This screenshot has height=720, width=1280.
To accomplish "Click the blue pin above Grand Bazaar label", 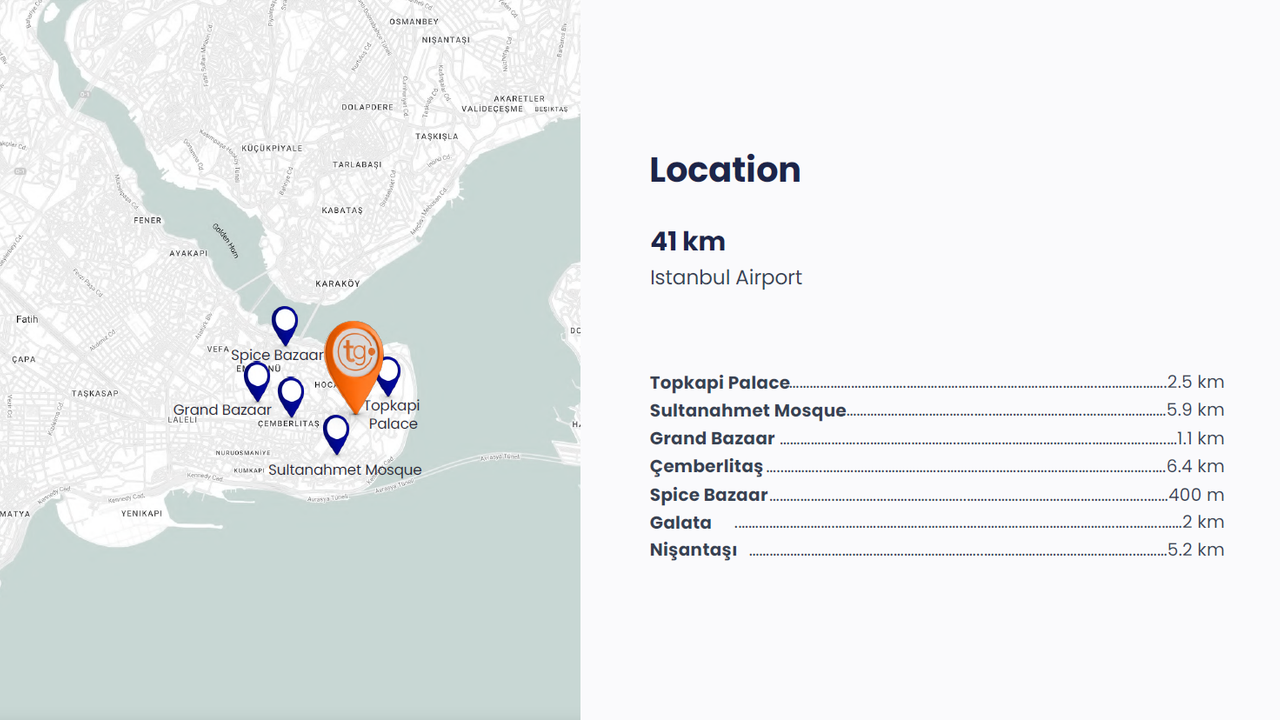I will point(257,378).
